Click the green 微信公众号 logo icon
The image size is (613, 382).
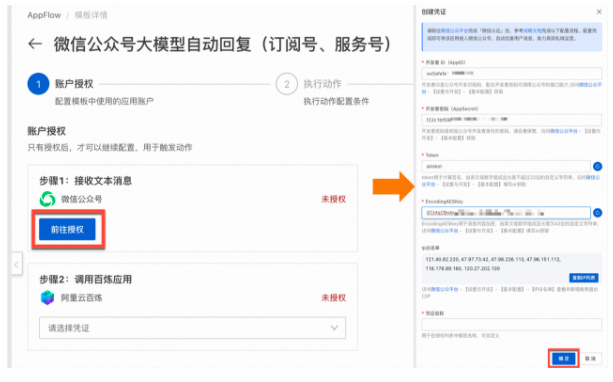point(47,199)
